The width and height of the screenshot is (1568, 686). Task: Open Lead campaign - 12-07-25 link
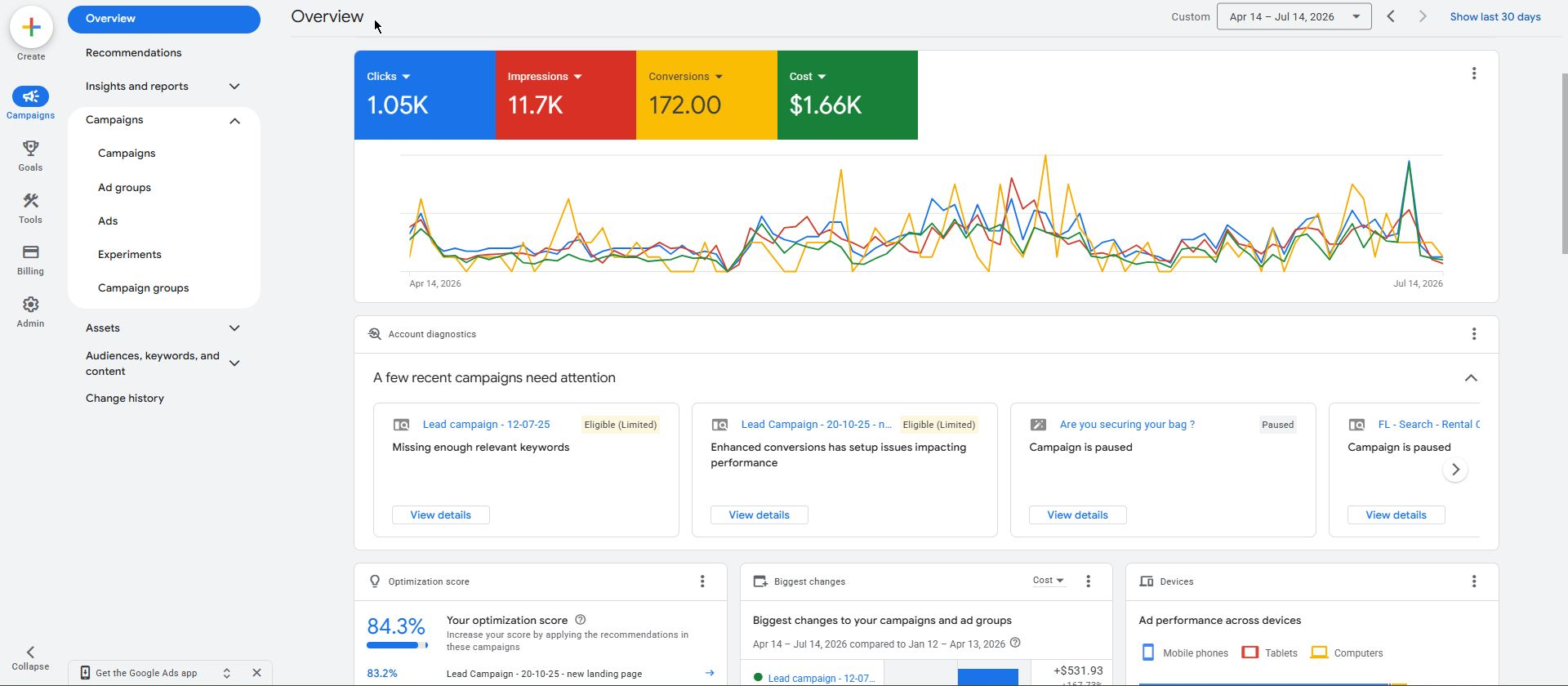pos(486,425)
